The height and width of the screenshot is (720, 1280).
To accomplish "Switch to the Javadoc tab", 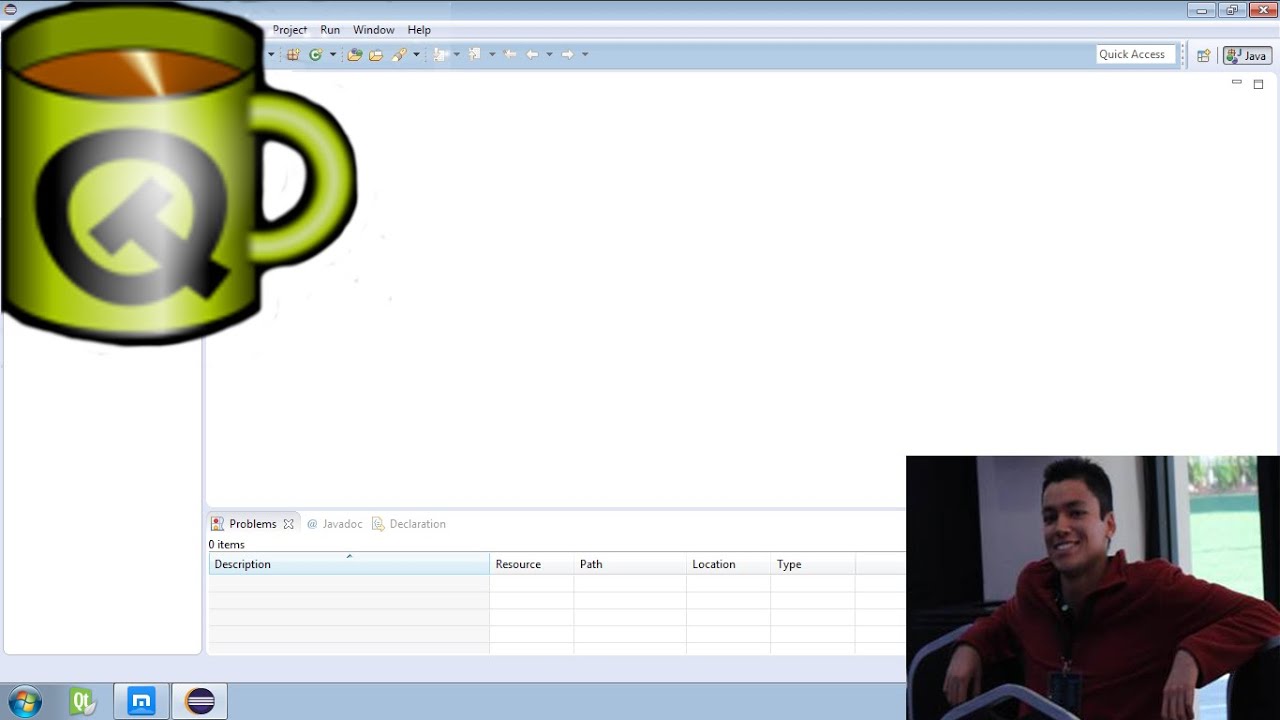I will pyautogui.click(x=335, y=524).
